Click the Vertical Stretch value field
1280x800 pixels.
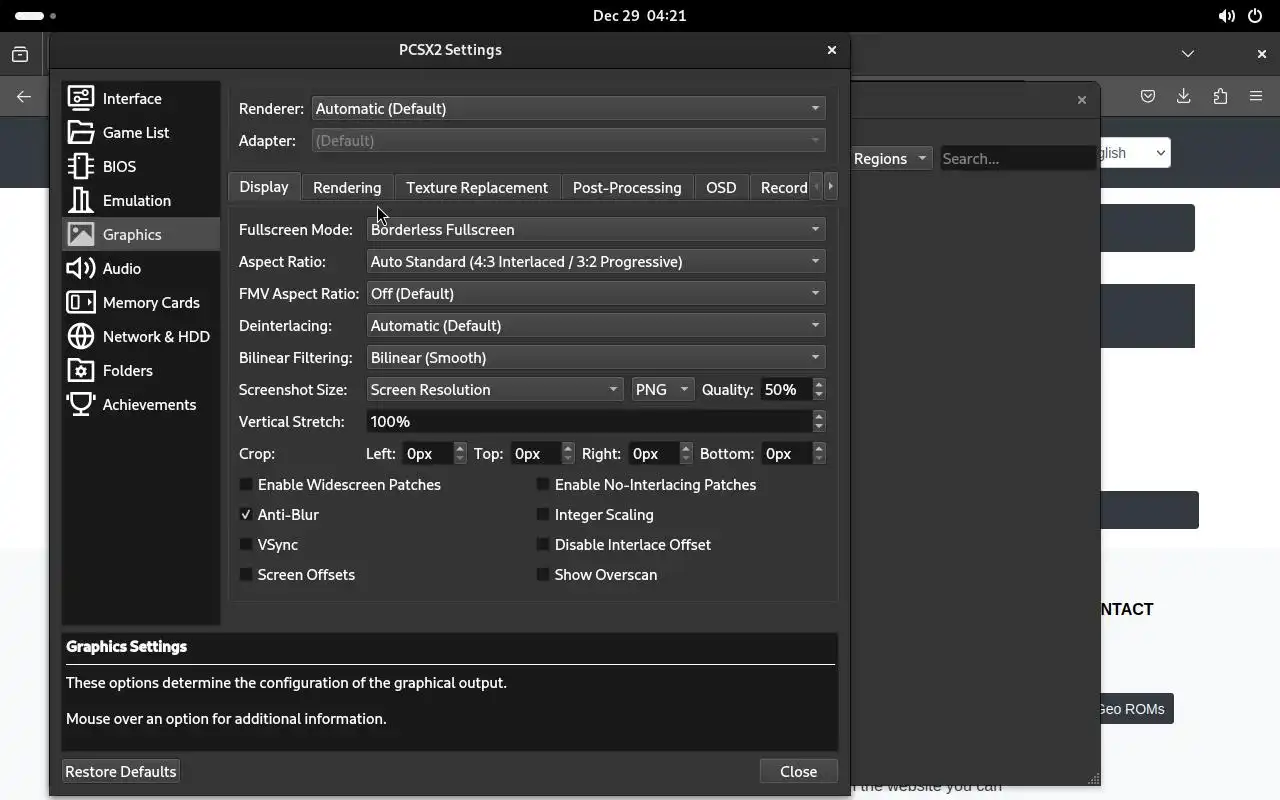[596, 421]
